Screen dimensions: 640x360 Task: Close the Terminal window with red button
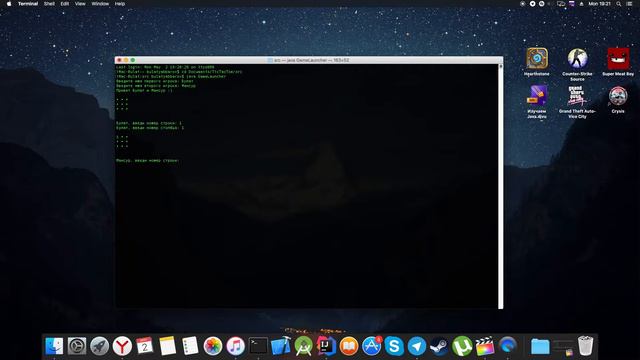(119, 60)
